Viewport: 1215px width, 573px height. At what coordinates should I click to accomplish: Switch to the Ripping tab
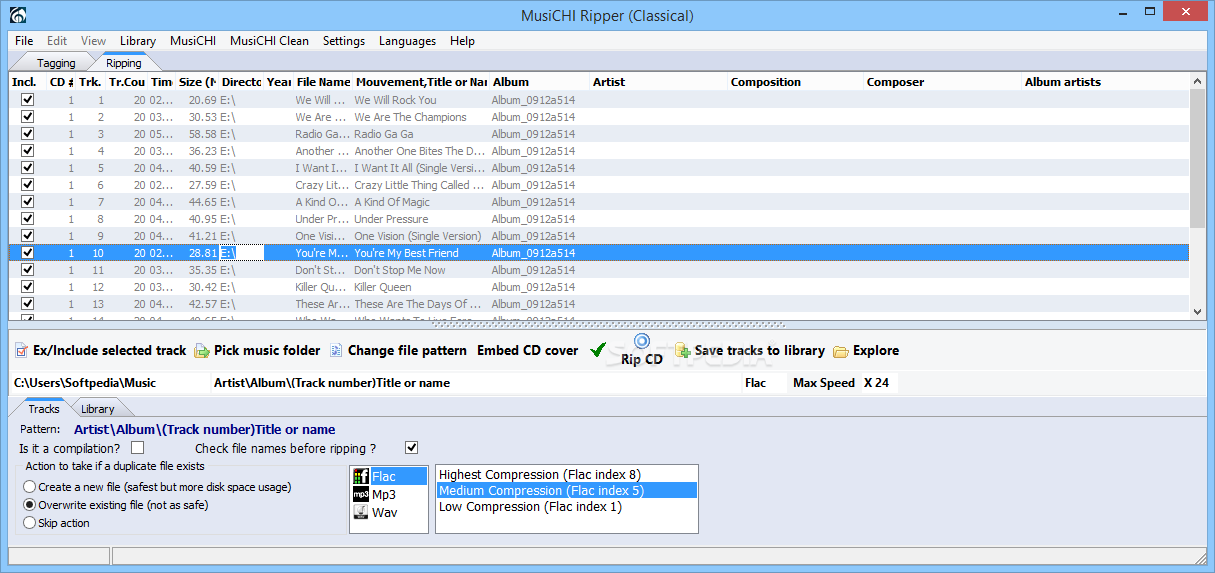pyautogui.click(x=124, y=63)
